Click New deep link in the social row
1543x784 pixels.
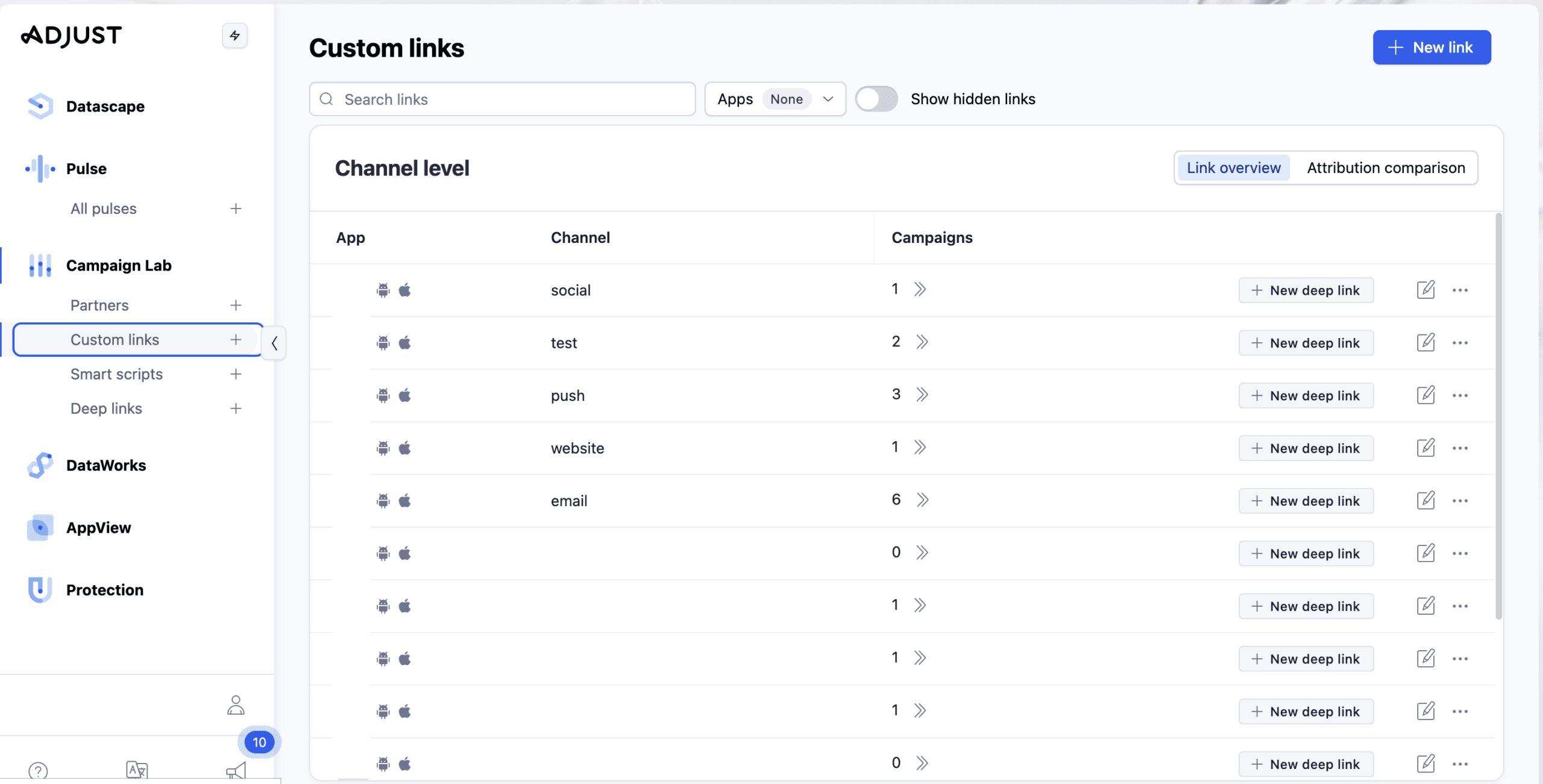pos(1306,290)
